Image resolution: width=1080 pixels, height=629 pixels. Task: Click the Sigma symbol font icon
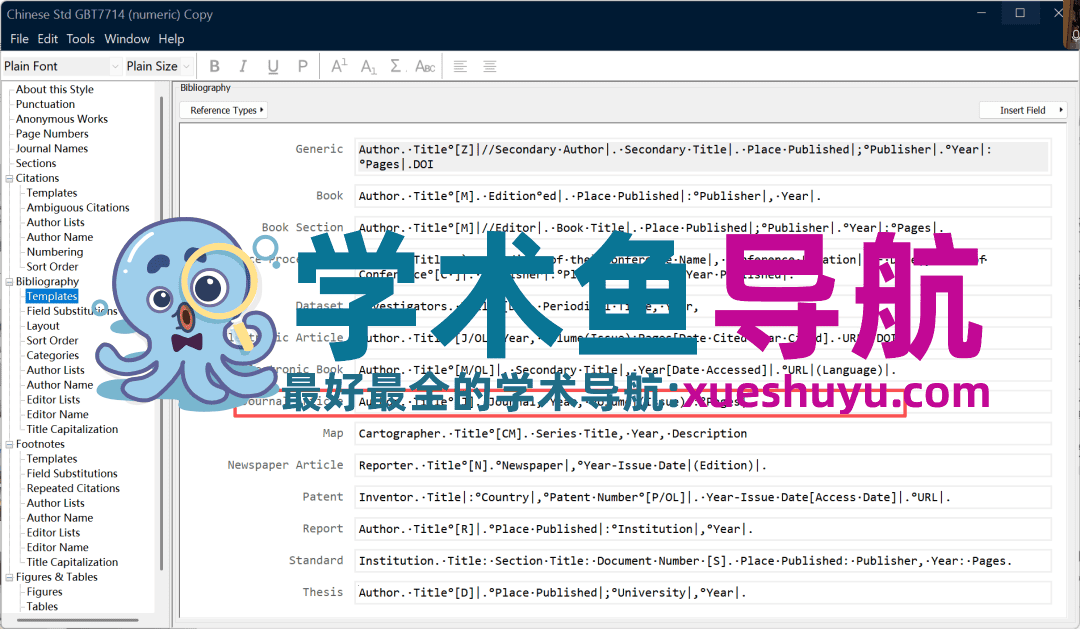(x=396, y=66)
